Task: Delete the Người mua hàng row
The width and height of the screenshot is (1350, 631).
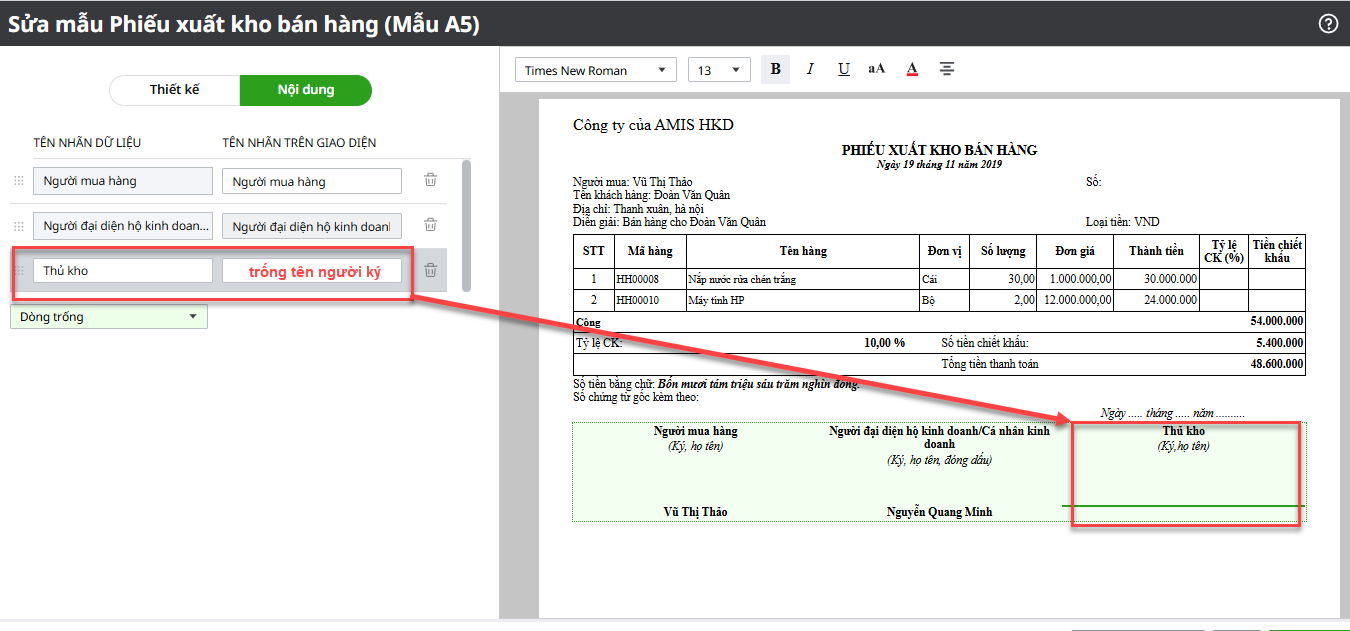Action: pyautogui.click(x=430, y=180)
